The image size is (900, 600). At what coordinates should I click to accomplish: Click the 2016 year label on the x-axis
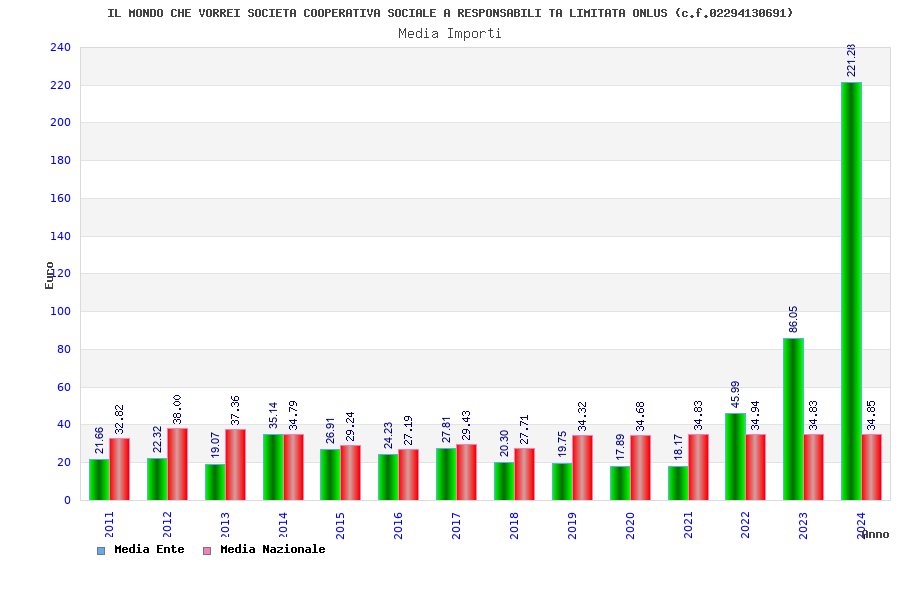pos(399,525)
